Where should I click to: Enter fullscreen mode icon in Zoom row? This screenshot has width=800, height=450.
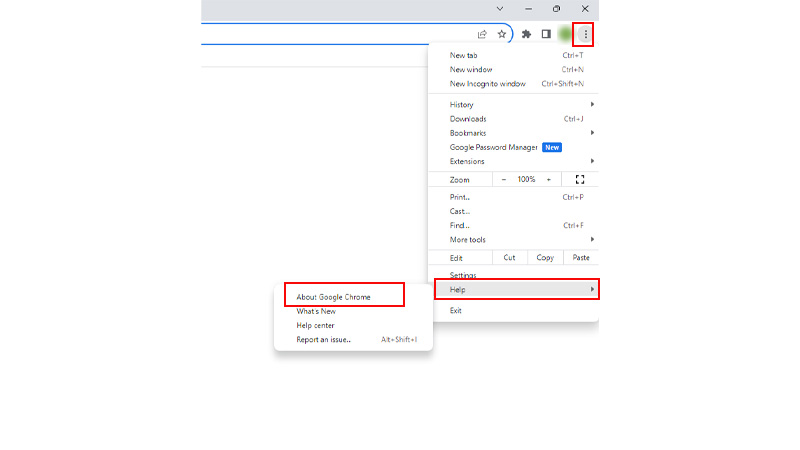coord(580,180)
